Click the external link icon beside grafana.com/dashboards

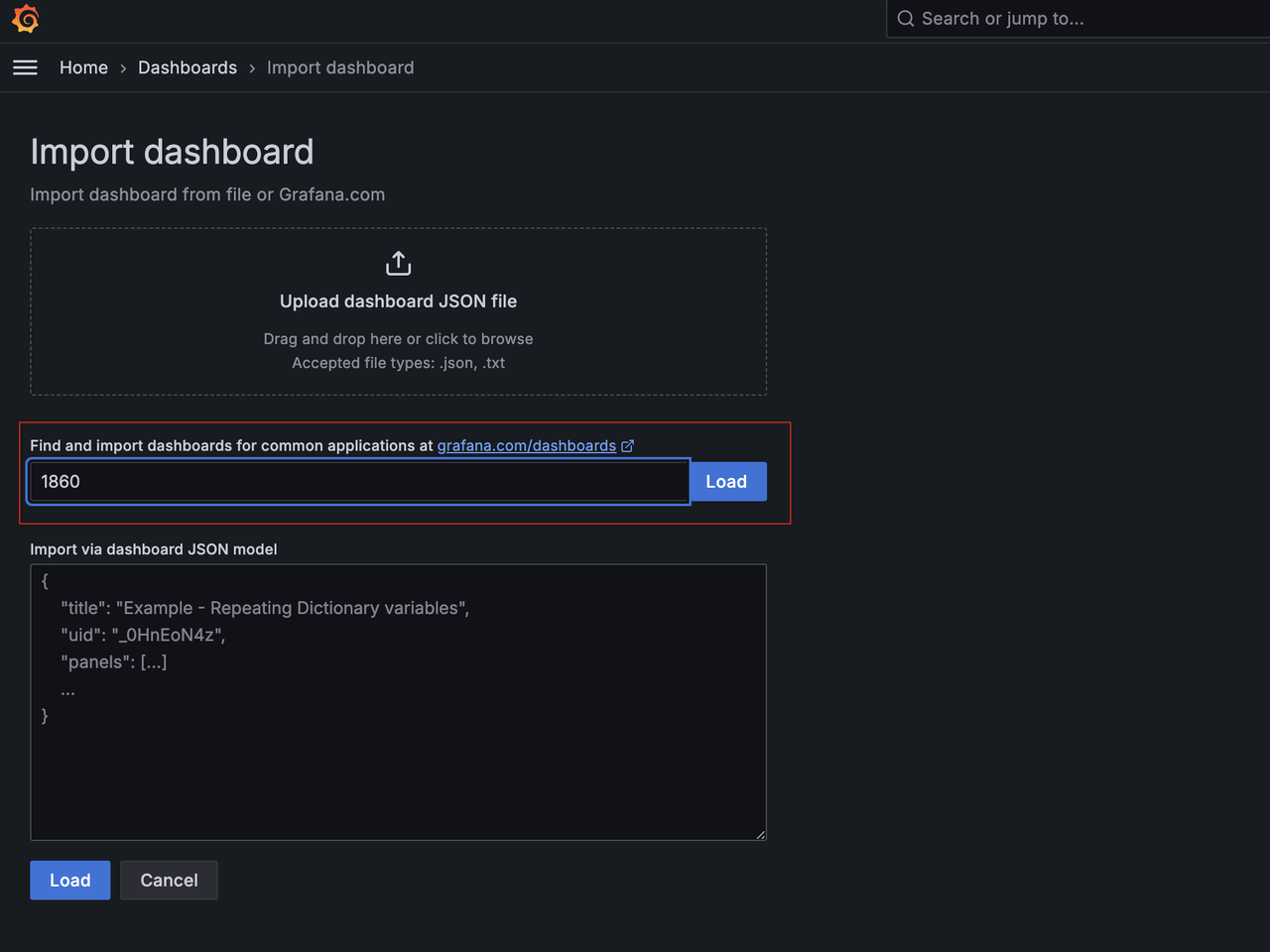[627, 445]
